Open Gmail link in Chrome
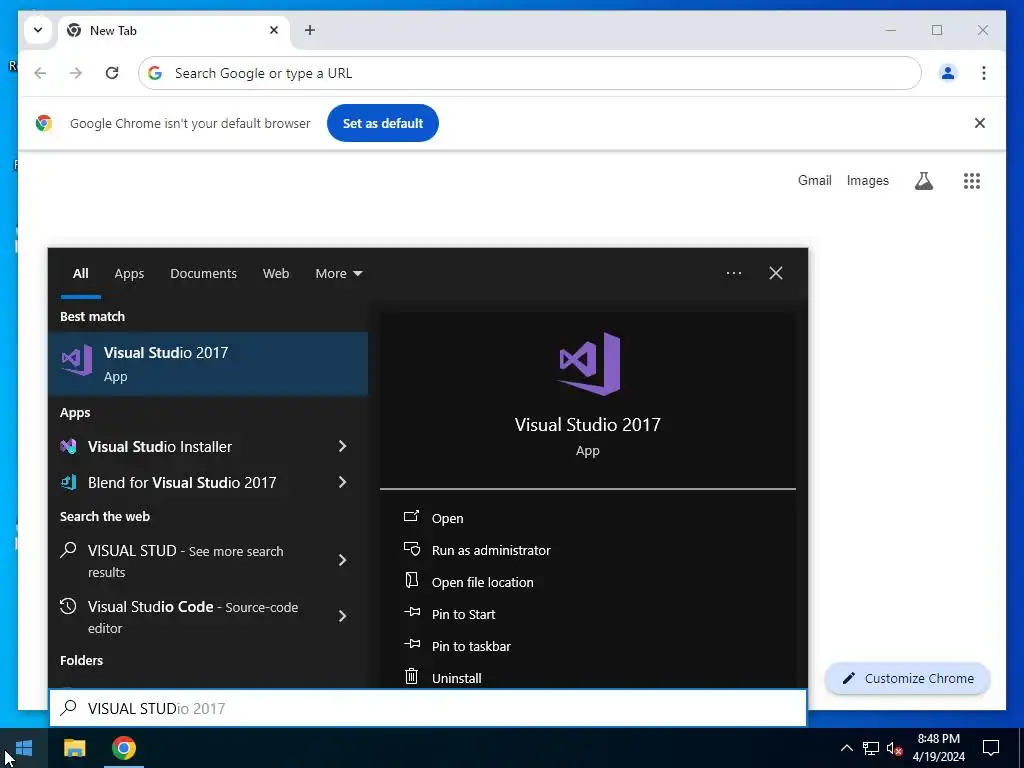Screen dimensions: 1024x768 (x=814, y=181)
